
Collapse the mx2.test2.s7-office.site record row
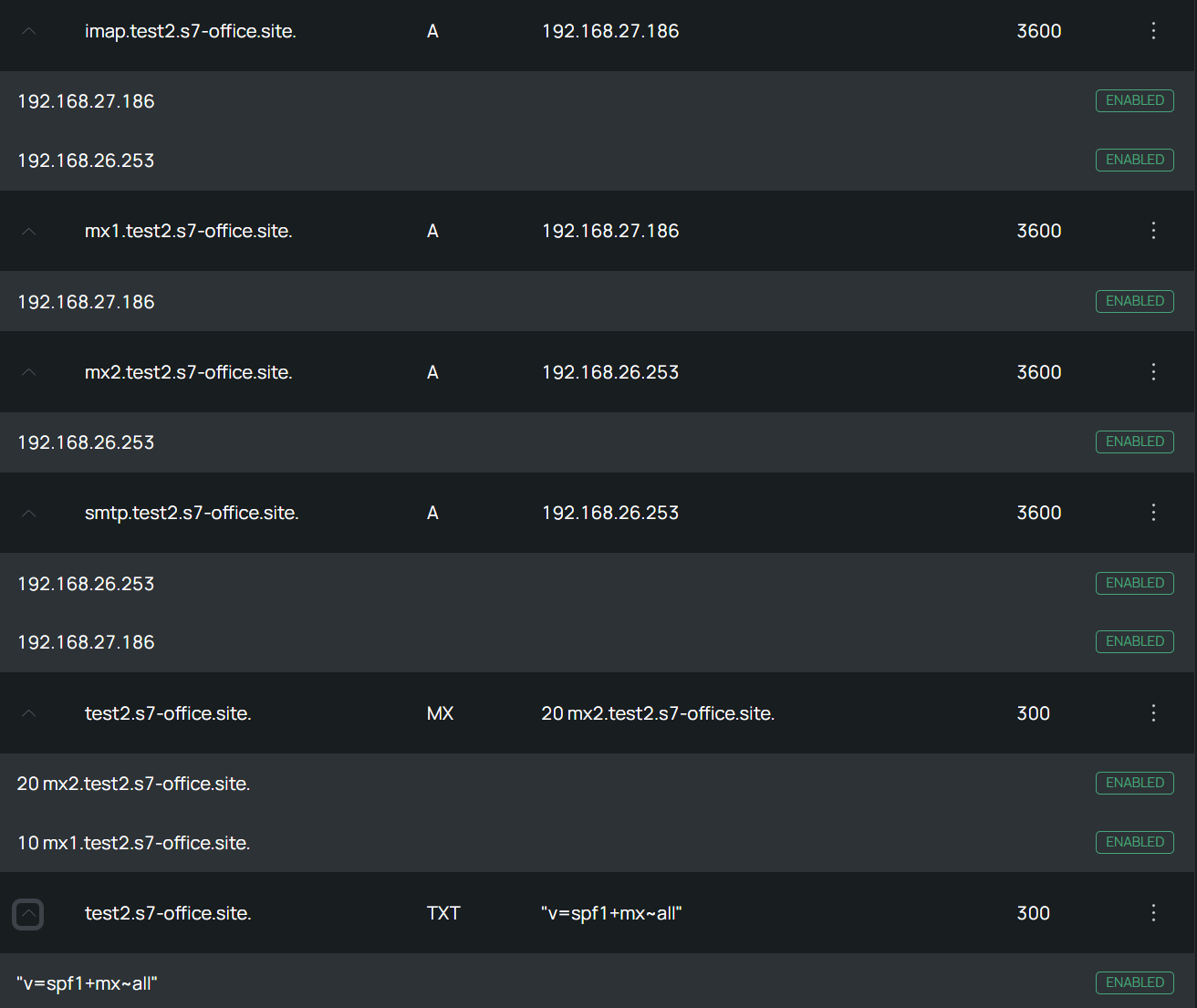(28, 372)
